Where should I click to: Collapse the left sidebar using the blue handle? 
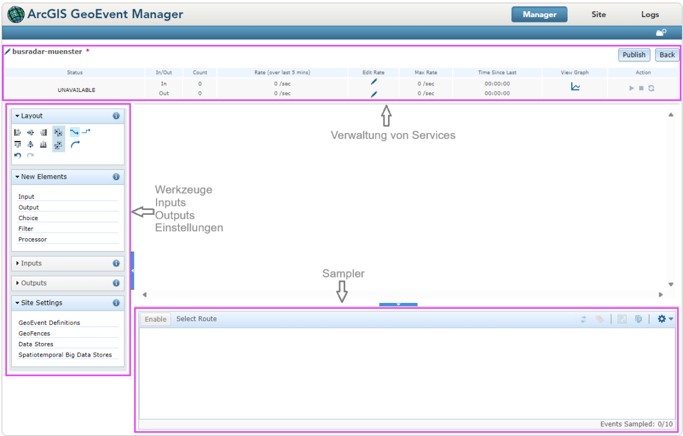[132, 270]
